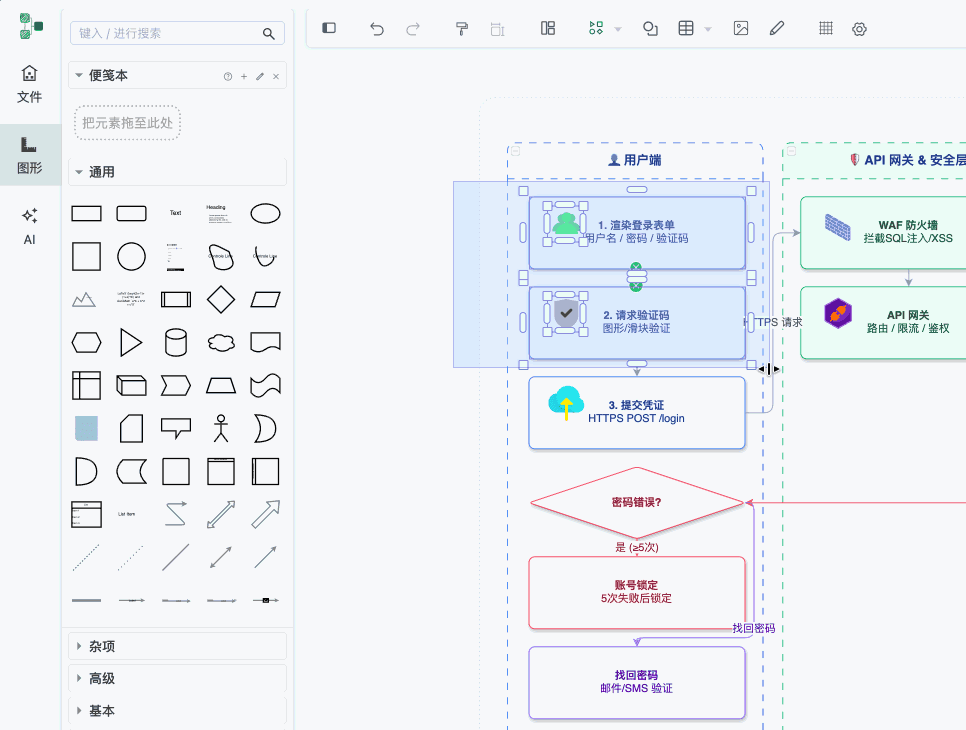Open dropdown arrow next to table icon

tap(708, 30)
